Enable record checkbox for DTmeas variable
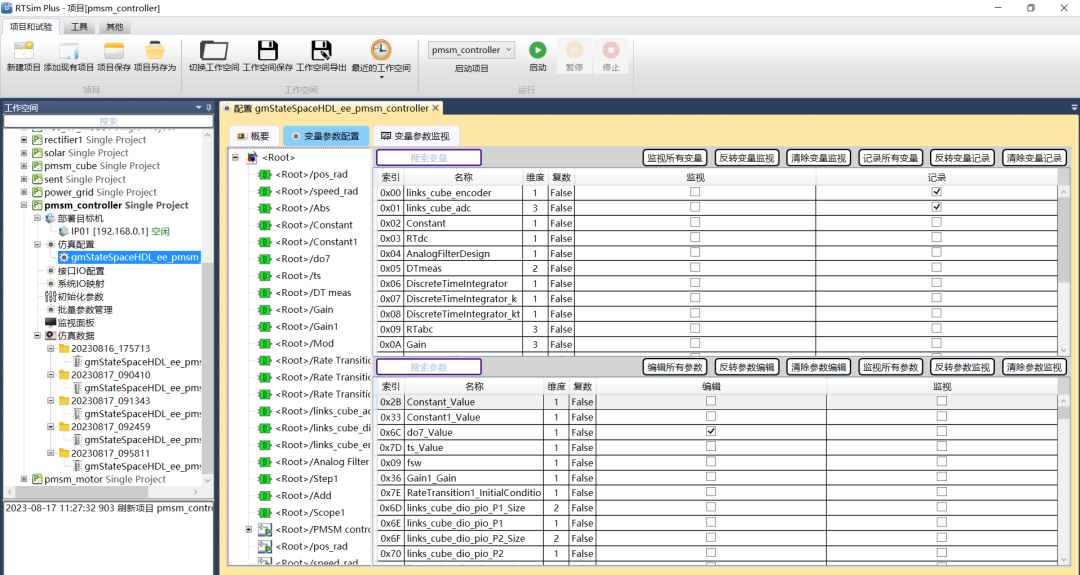The height and width of the screenshot is (575, 1080). tap(936, 268)
